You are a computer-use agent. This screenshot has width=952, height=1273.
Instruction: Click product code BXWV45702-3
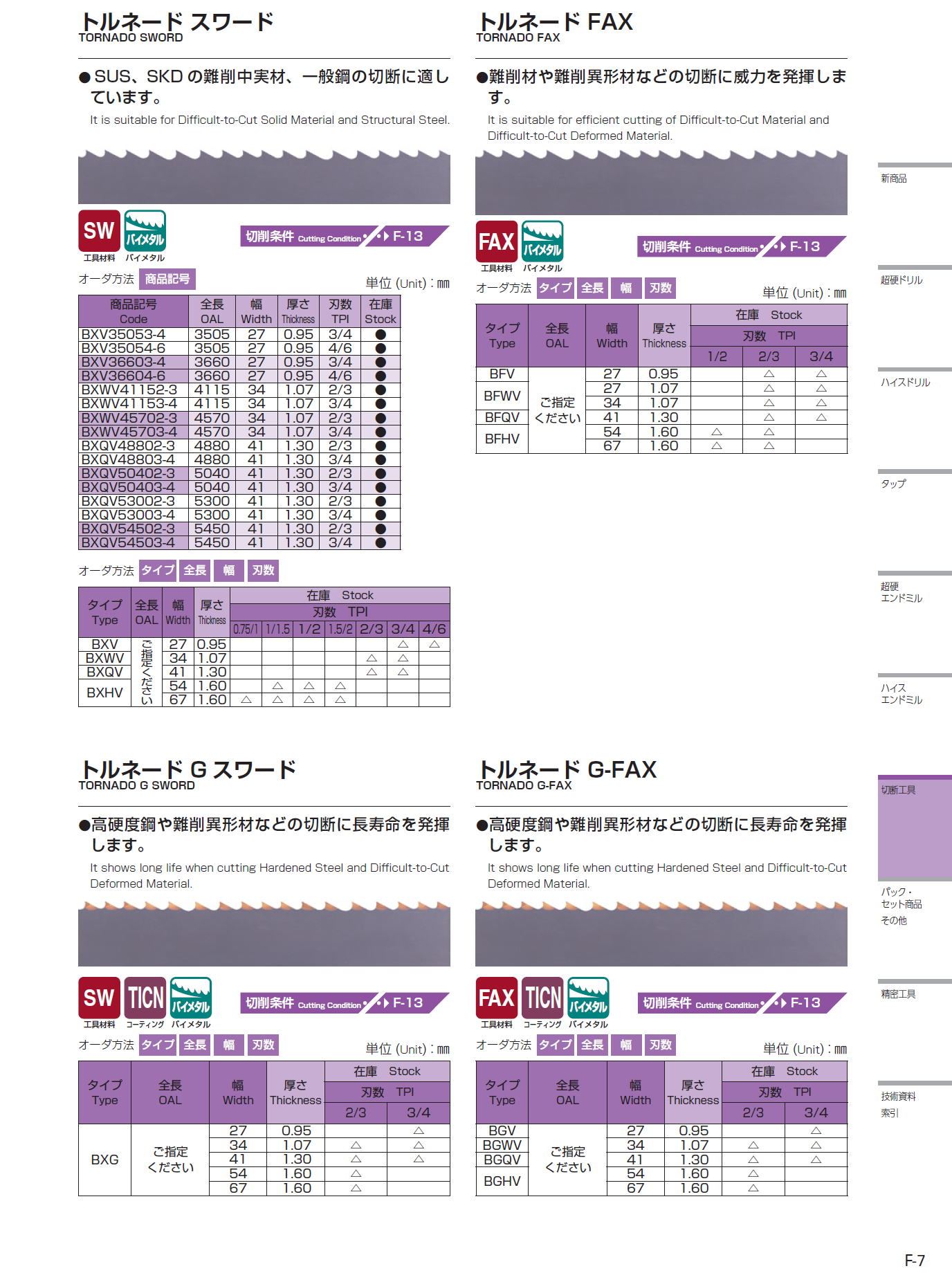134,418
